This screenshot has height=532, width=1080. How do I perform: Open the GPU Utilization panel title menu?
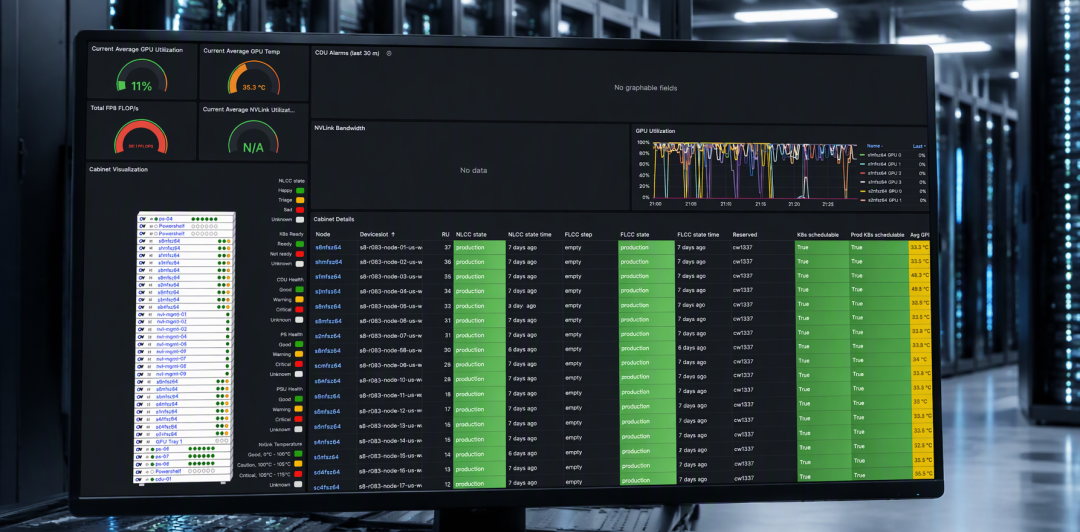tap(655, 130)
